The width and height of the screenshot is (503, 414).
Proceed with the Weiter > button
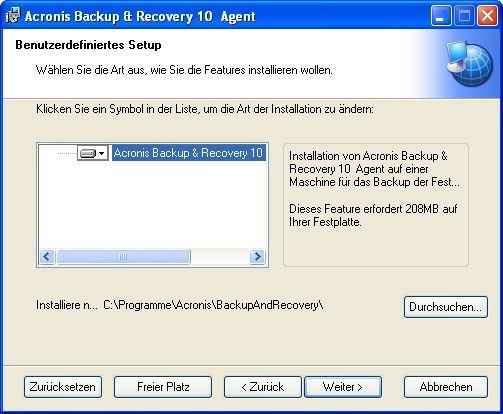(x=343, y=387)
